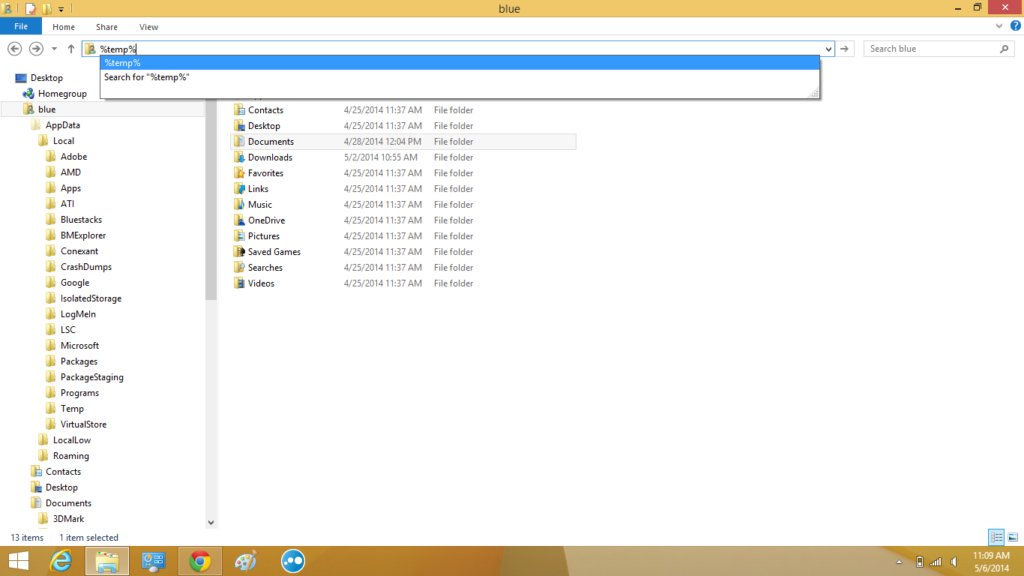
Task: Open Quick Access Toolbar customize dropdown
Action: (61, 9)
